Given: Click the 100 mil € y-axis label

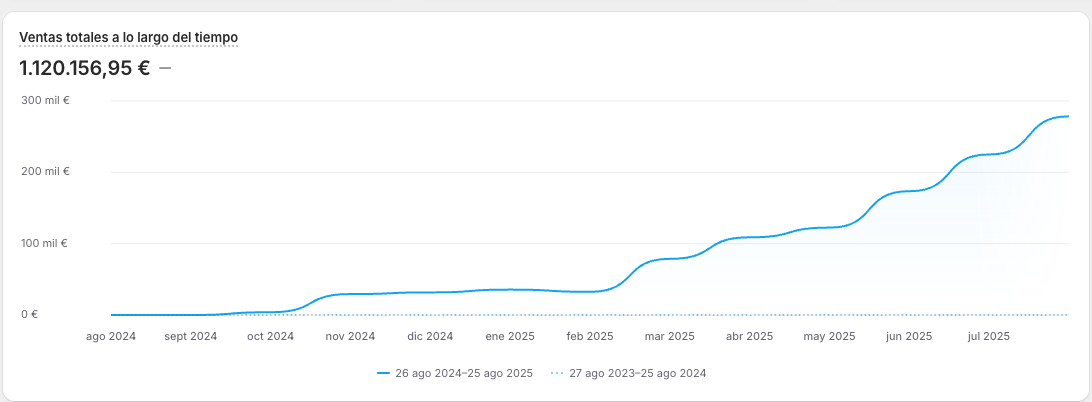Looking at the screenshot, I should [x=44, y=243].
